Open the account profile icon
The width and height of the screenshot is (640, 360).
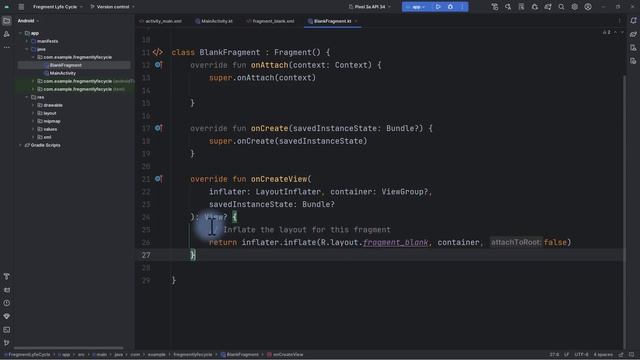(x=588, y=7)
